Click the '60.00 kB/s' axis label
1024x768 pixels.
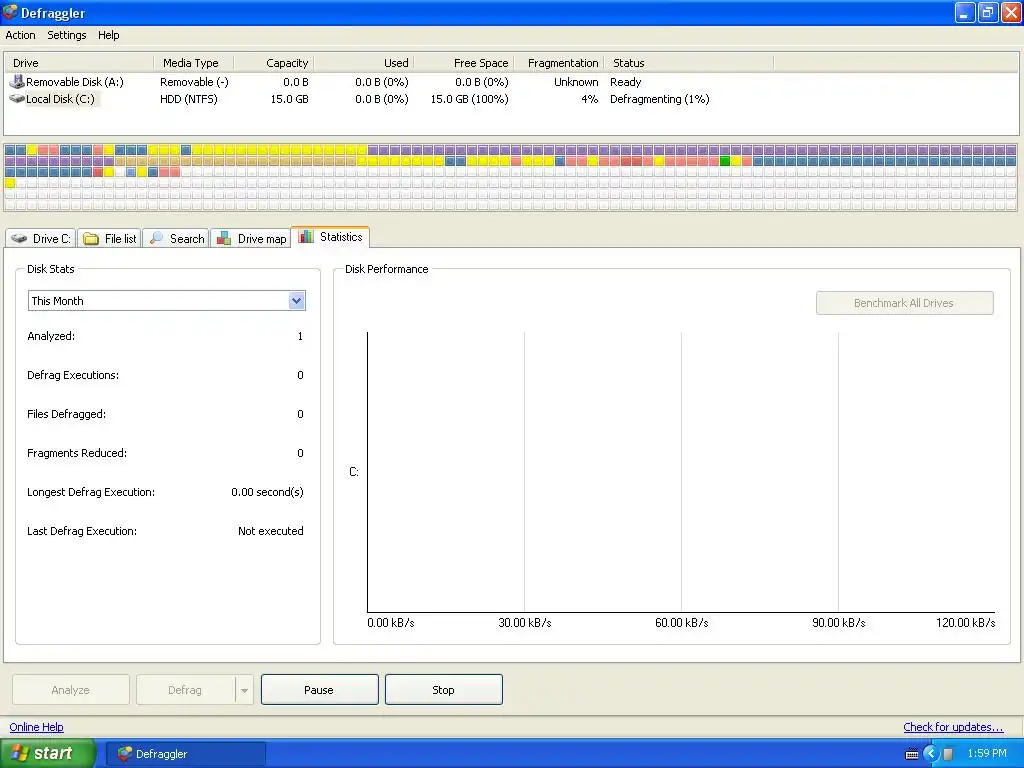coord(682,622)
